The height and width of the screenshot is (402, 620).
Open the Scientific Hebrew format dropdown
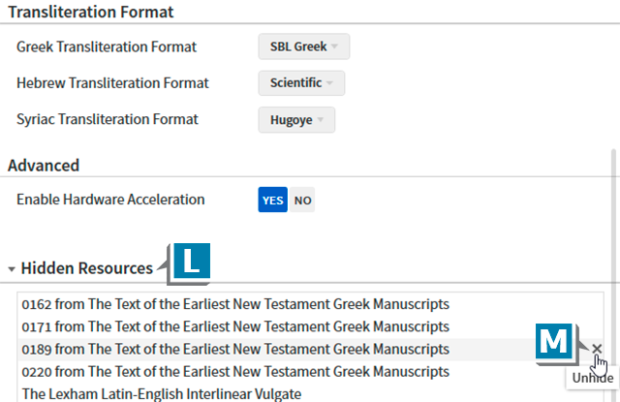(301, 83)
